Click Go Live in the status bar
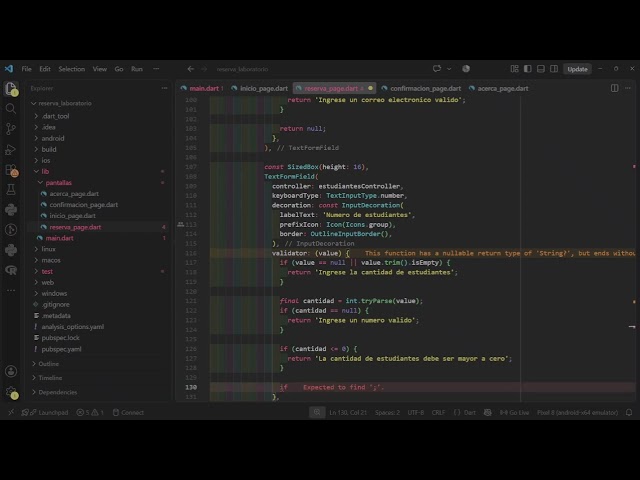The height and width of the screenshot is (480, 640). (514, 412)
